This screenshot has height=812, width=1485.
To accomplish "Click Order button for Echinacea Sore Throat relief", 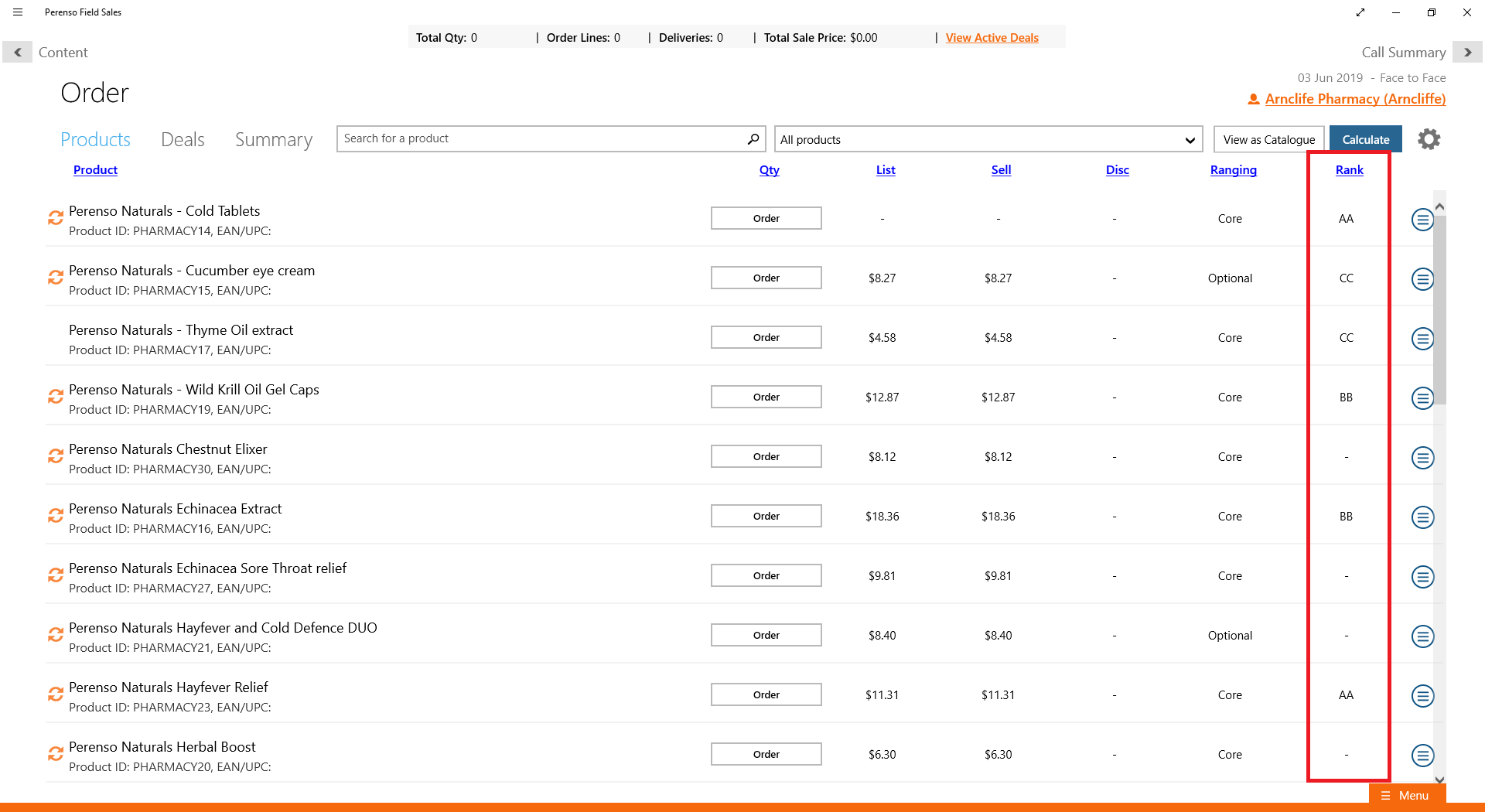I will (766, 575).
